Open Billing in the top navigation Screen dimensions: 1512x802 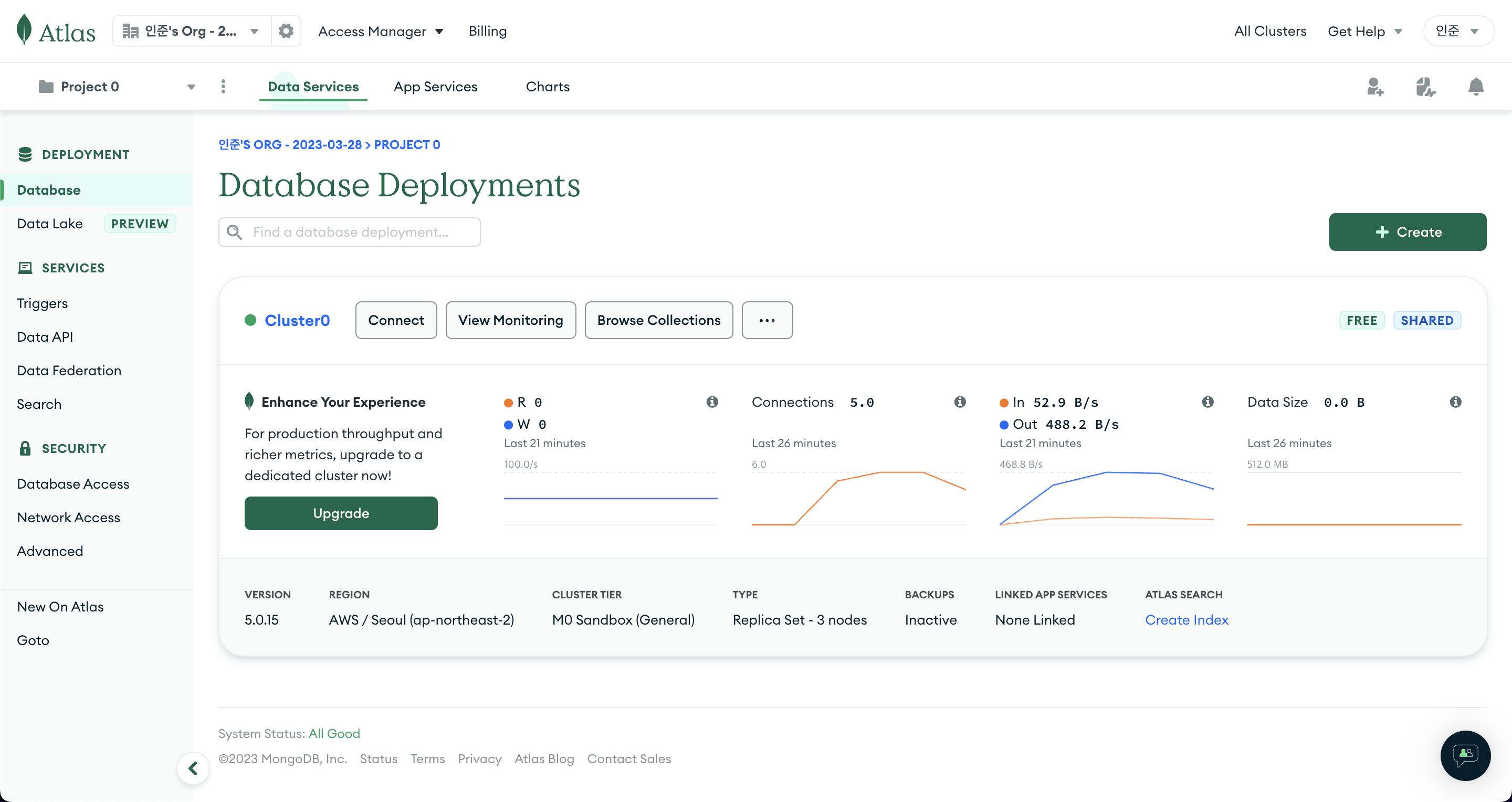coord(488,31)
